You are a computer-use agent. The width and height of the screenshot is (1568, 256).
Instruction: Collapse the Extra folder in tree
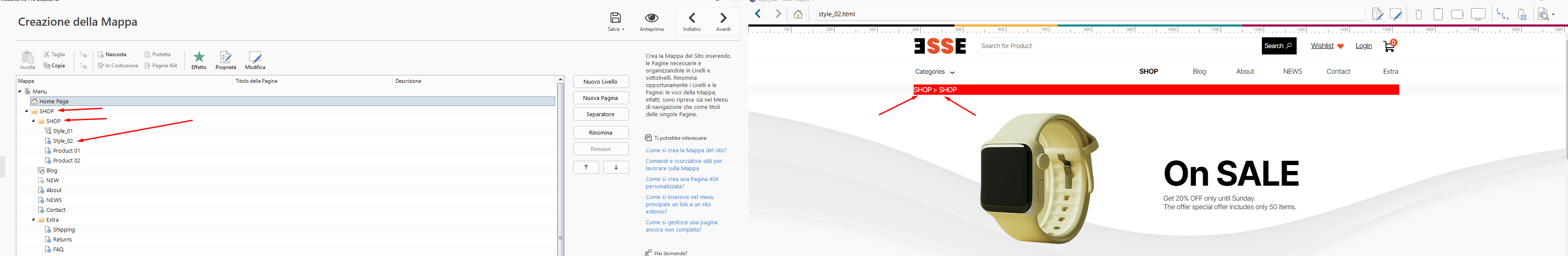34,220
